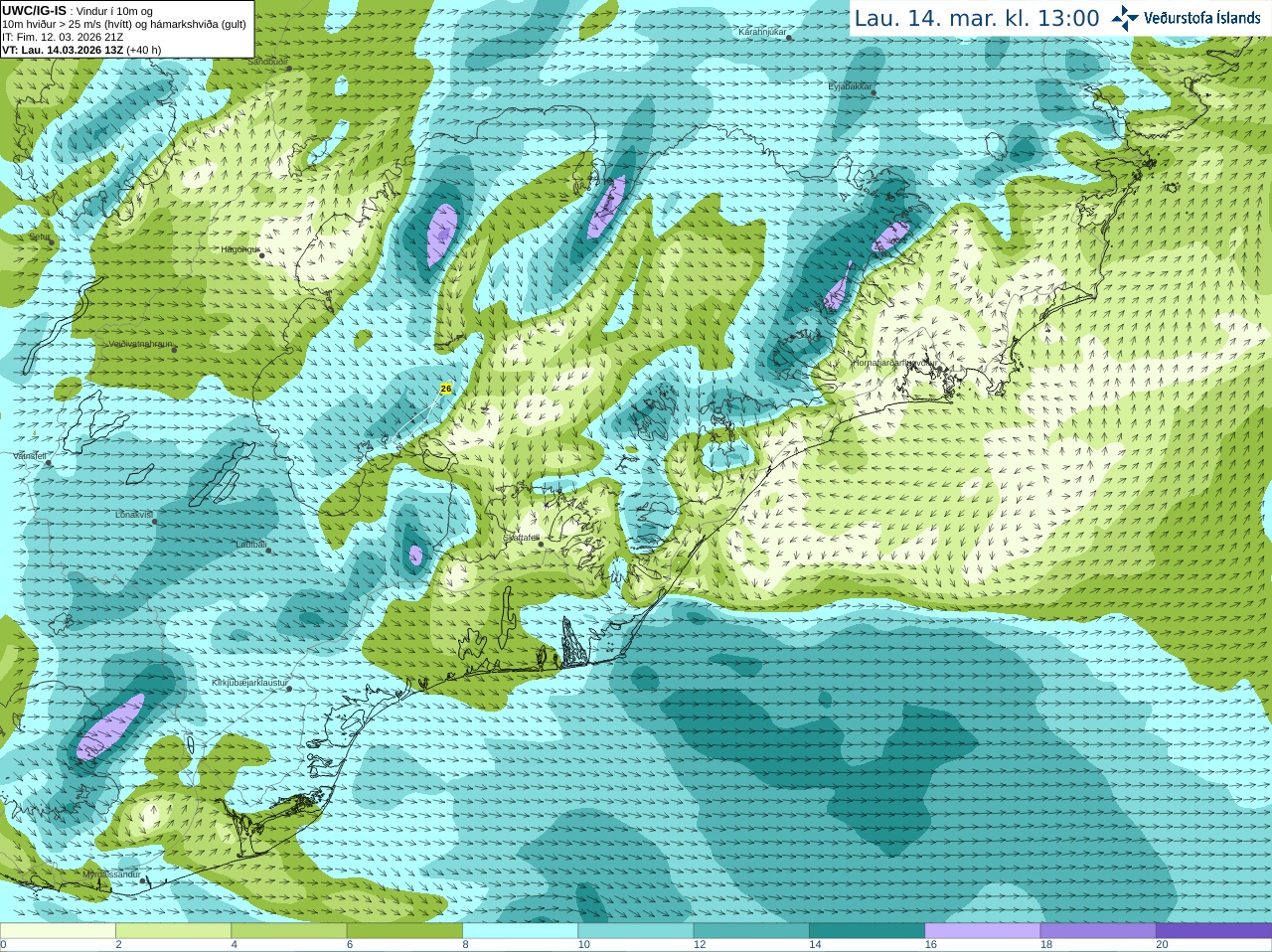
Task: Click the 'Lónakvísl' place label
Action: pyautogui.click(x=134, y=515)
